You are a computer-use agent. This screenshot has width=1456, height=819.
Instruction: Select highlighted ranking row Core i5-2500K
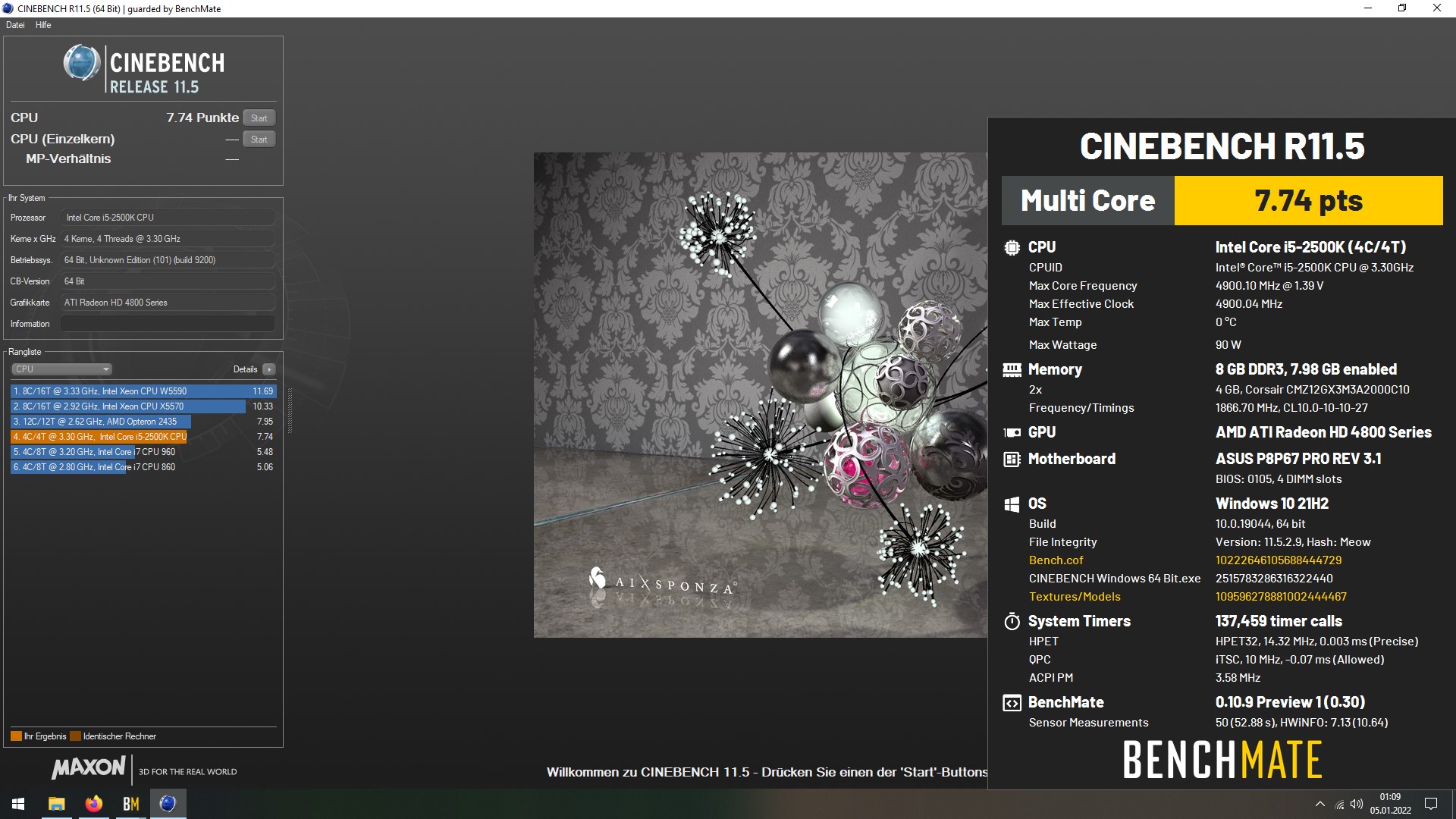[x=143, y=437]
